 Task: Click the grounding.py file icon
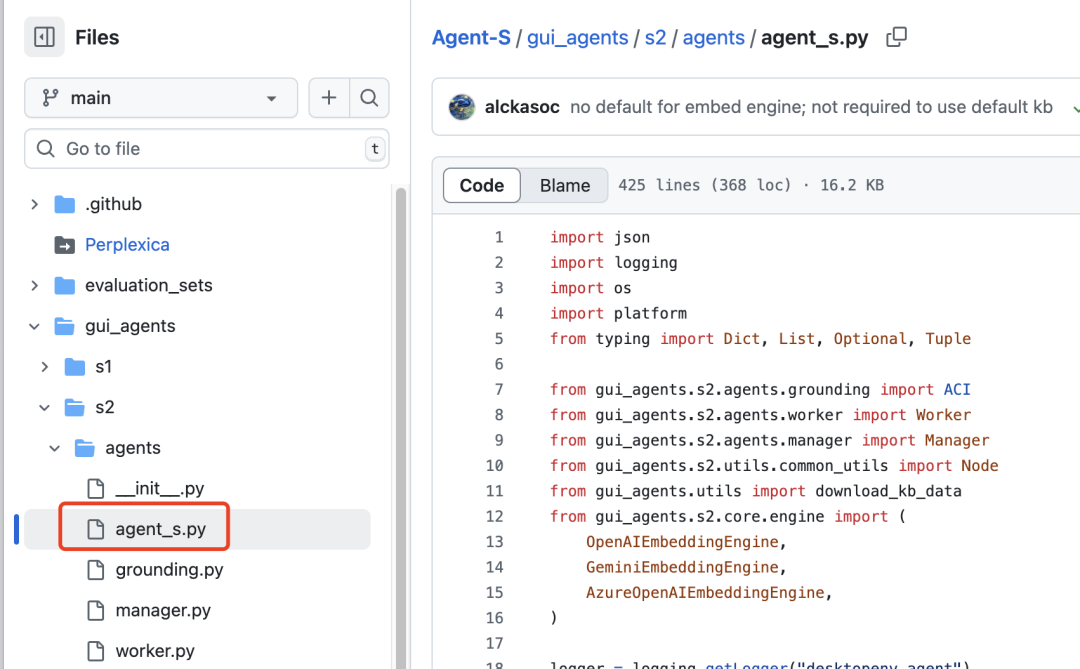point(96,570)
